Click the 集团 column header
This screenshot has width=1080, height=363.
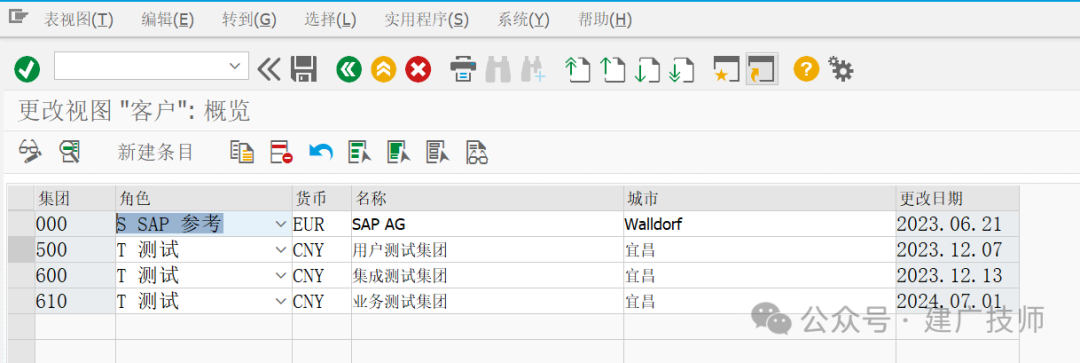click(x=74, y=198)
